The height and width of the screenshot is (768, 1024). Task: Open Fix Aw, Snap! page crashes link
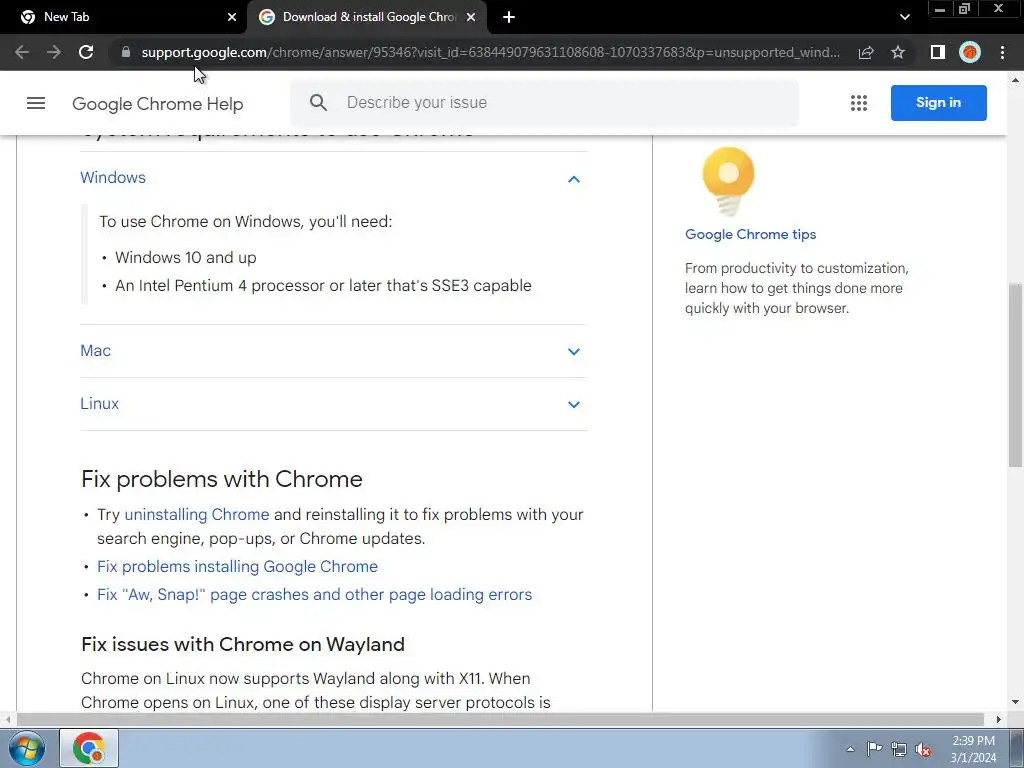point(314,594)
